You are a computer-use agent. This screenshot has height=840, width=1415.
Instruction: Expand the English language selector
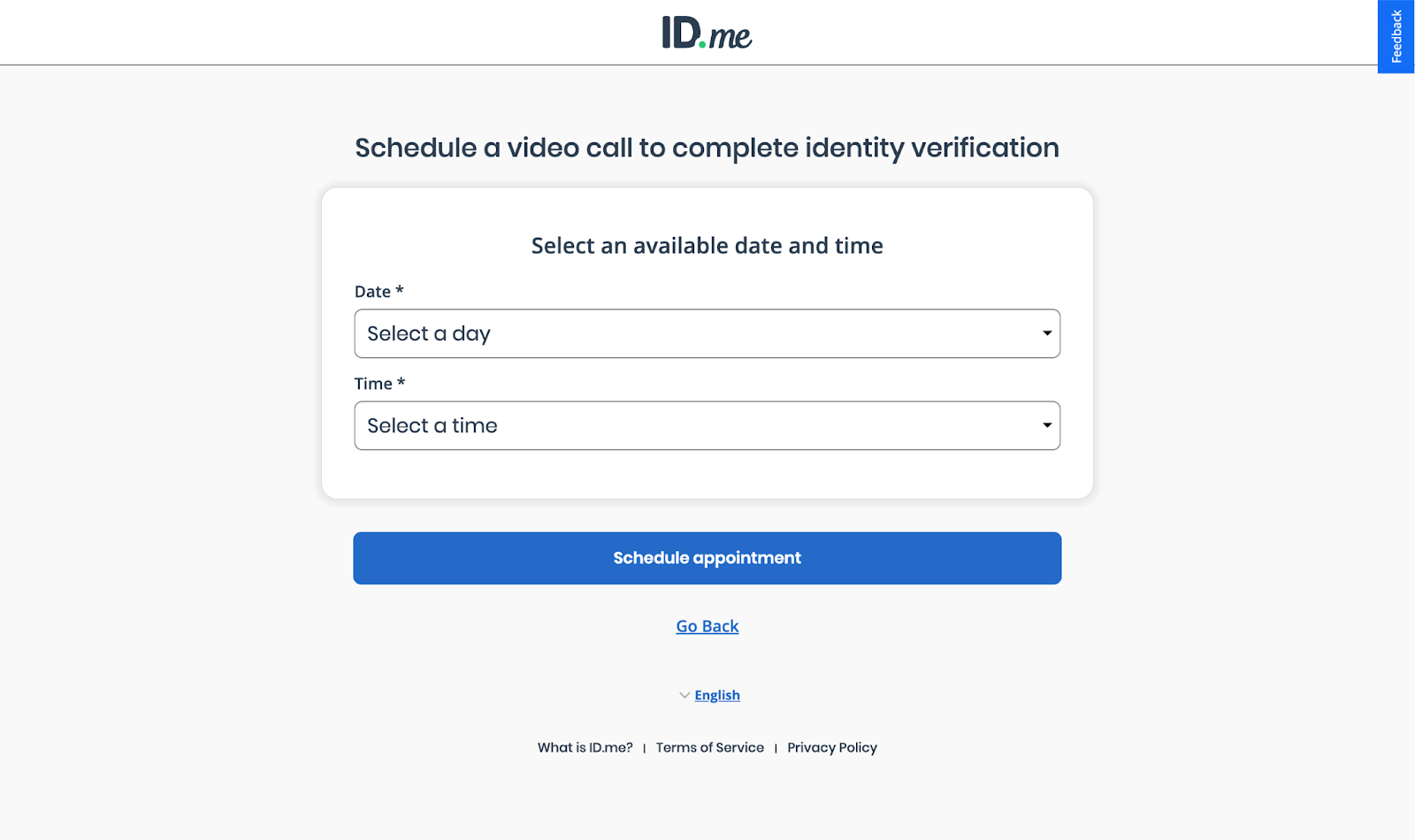[716, 695]
